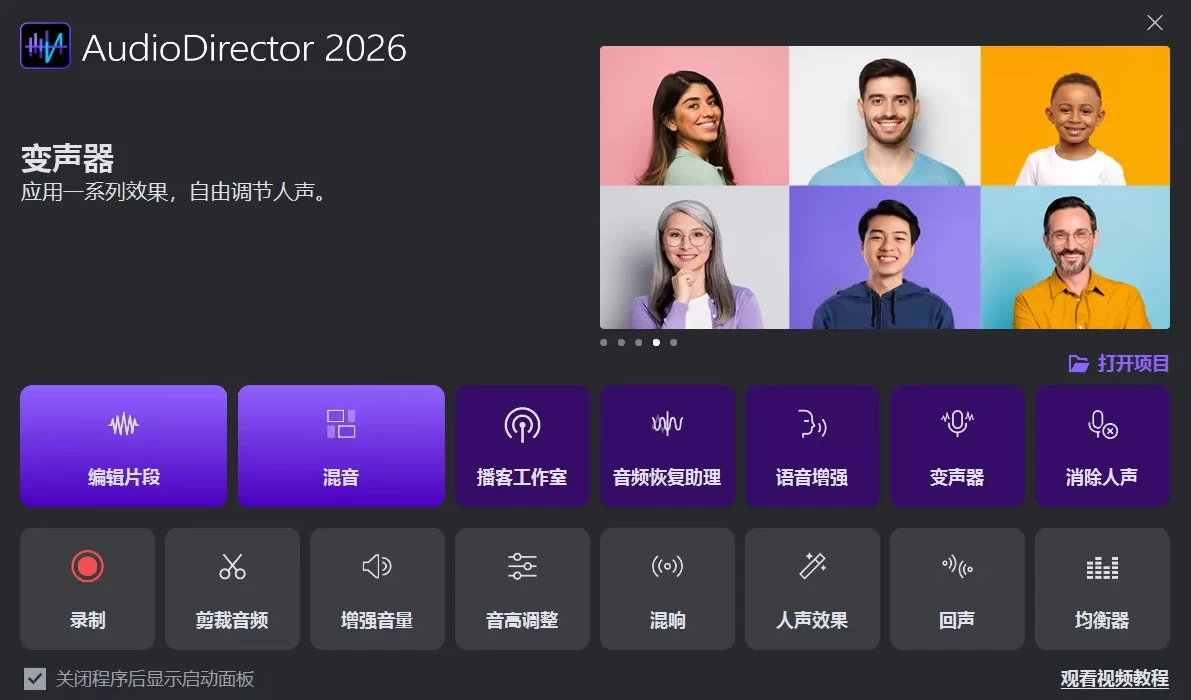Open the 均衡器 (Equalizer) tool
This screenshot has height=700, width=1191.
[1102, 588]
